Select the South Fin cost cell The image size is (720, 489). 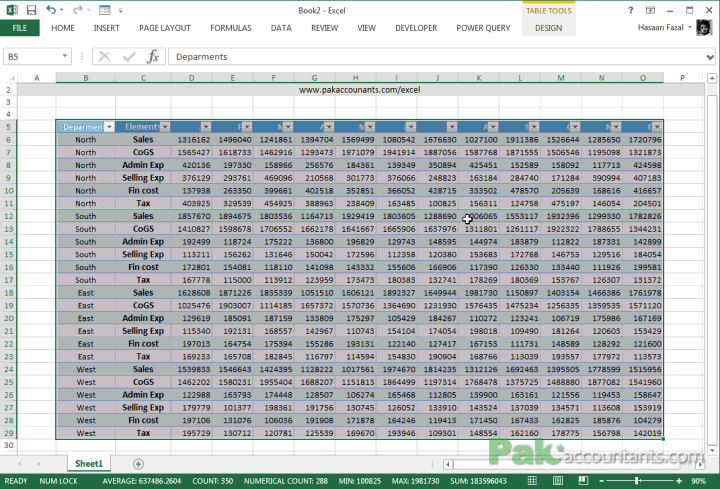tap(143, 267)
